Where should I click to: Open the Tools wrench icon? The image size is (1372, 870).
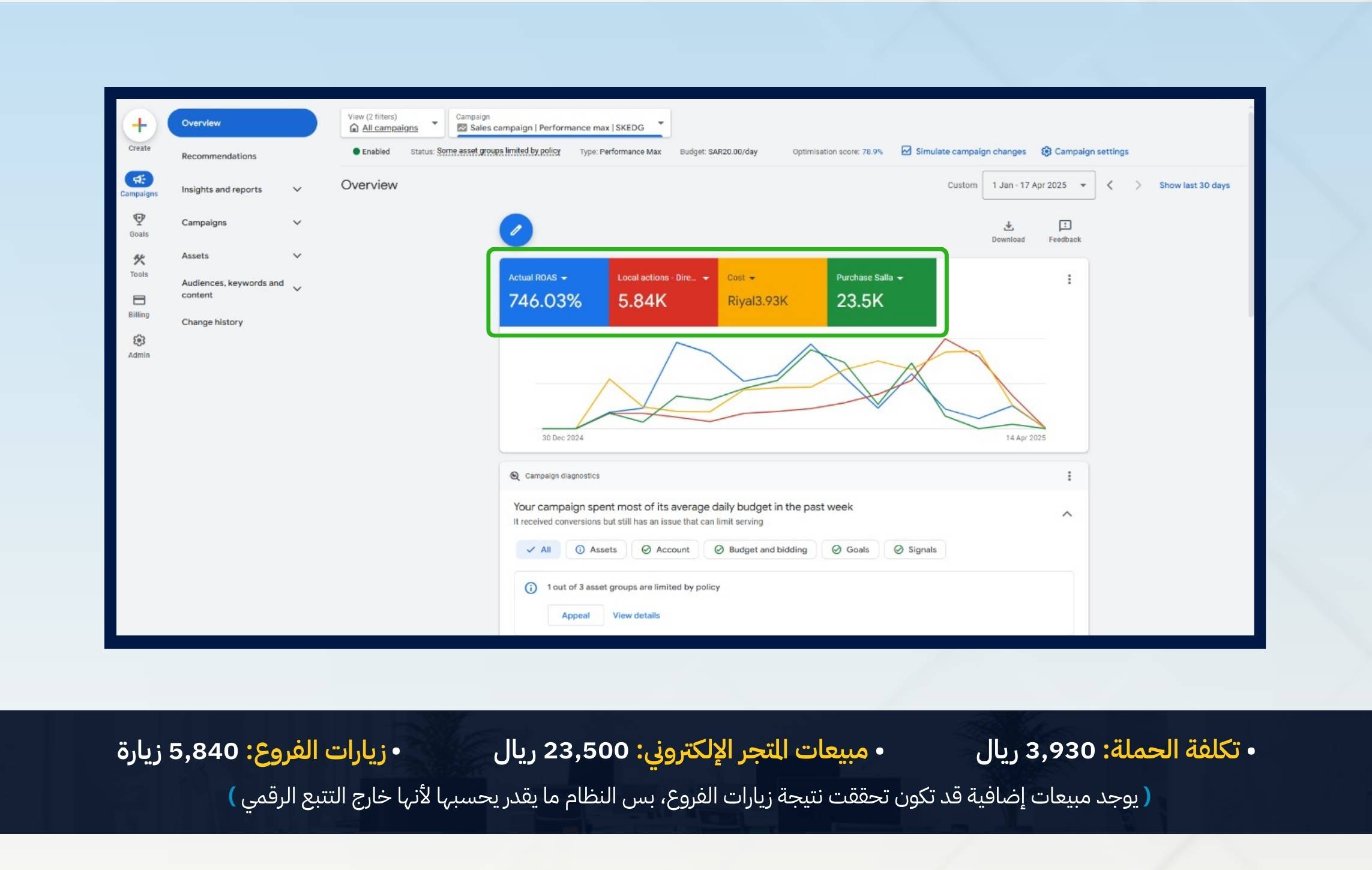coord(139,260)
